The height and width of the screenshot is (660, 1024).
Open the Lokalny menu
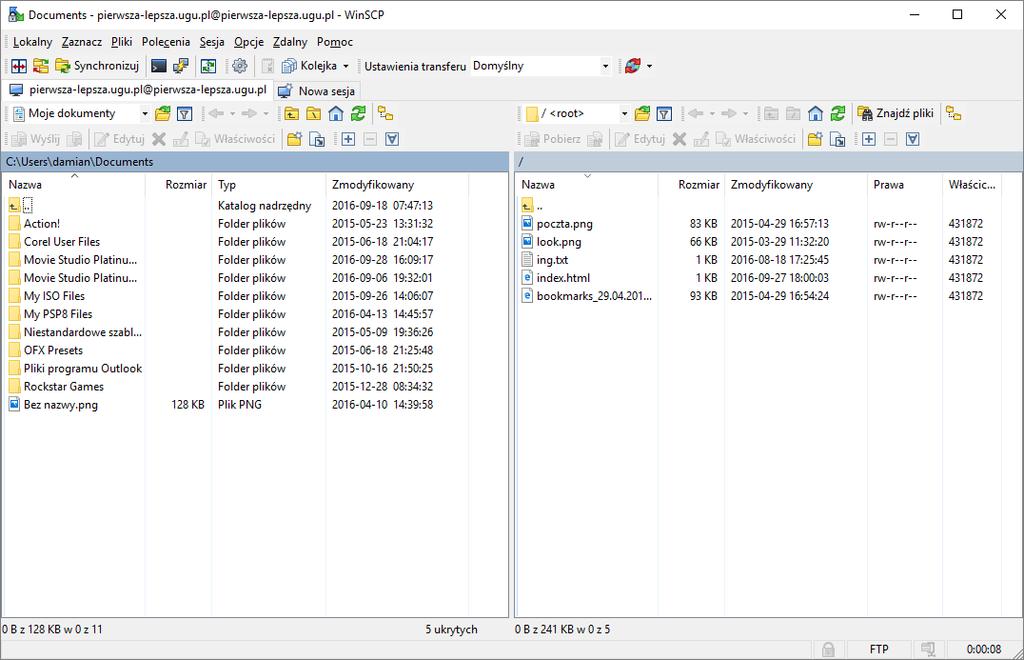pos(32,42)
